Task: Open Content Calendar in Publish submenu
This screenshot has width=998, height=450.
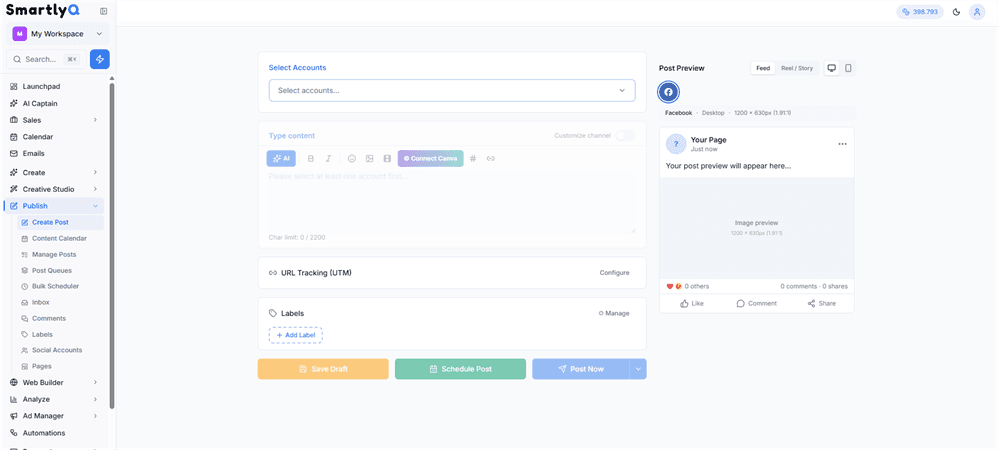Action: point(60,238)
